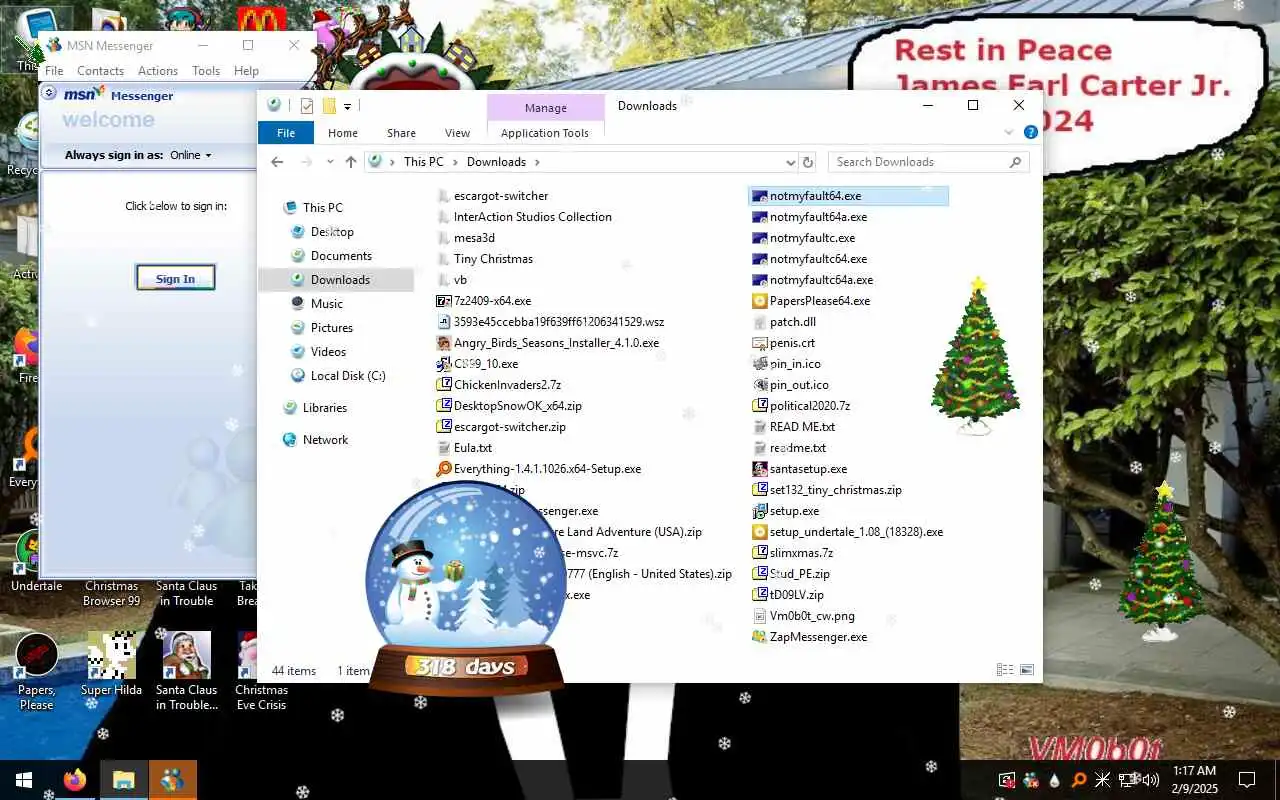1280x800 pixels.
Task: Select the InterAction Studios Collection folder
Action: pyautogui.click(x=533, y=217)
